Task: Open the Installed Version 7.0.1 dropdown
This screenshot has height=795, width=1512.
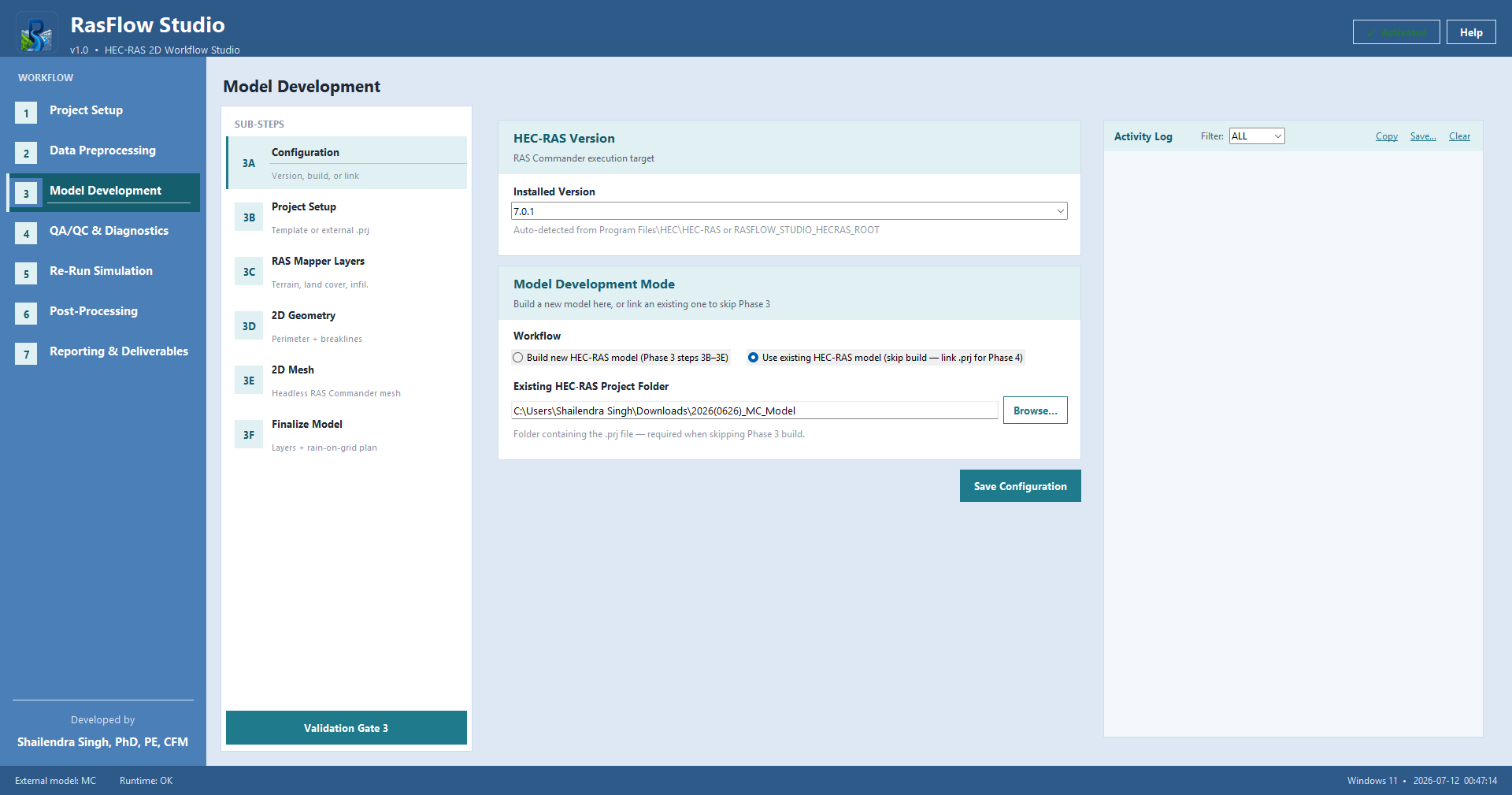Action: tap(789, 211)
